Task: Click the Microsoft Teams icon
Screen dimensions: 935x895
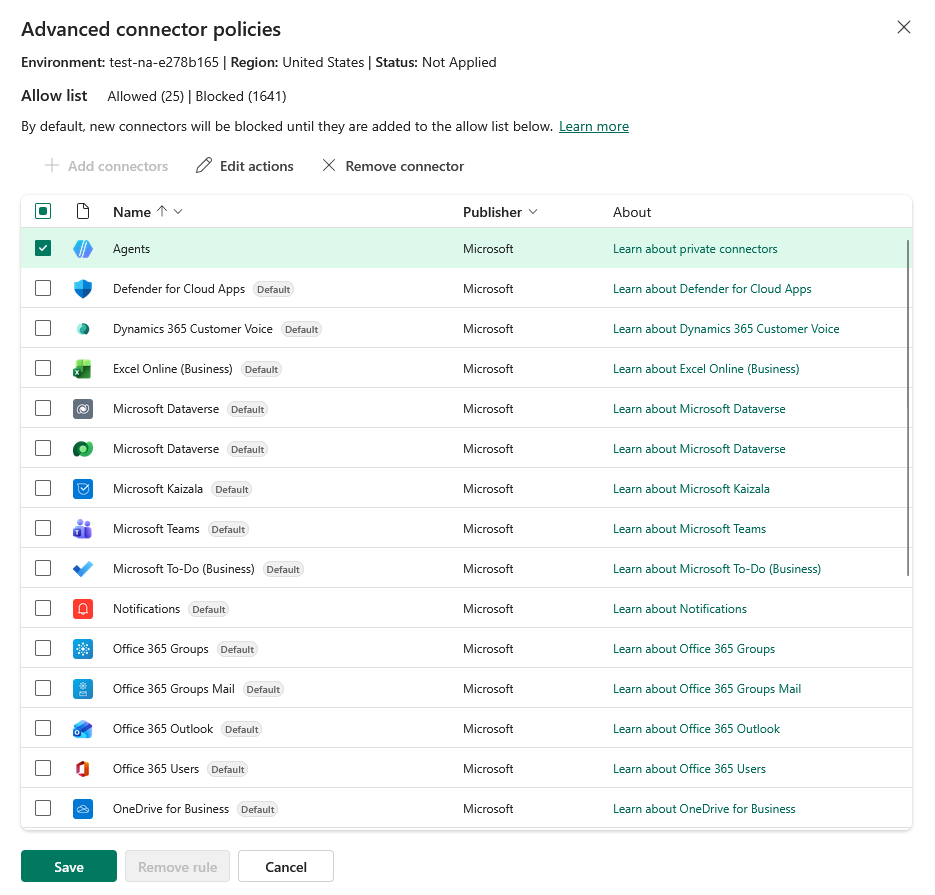Action: (83, 528)
